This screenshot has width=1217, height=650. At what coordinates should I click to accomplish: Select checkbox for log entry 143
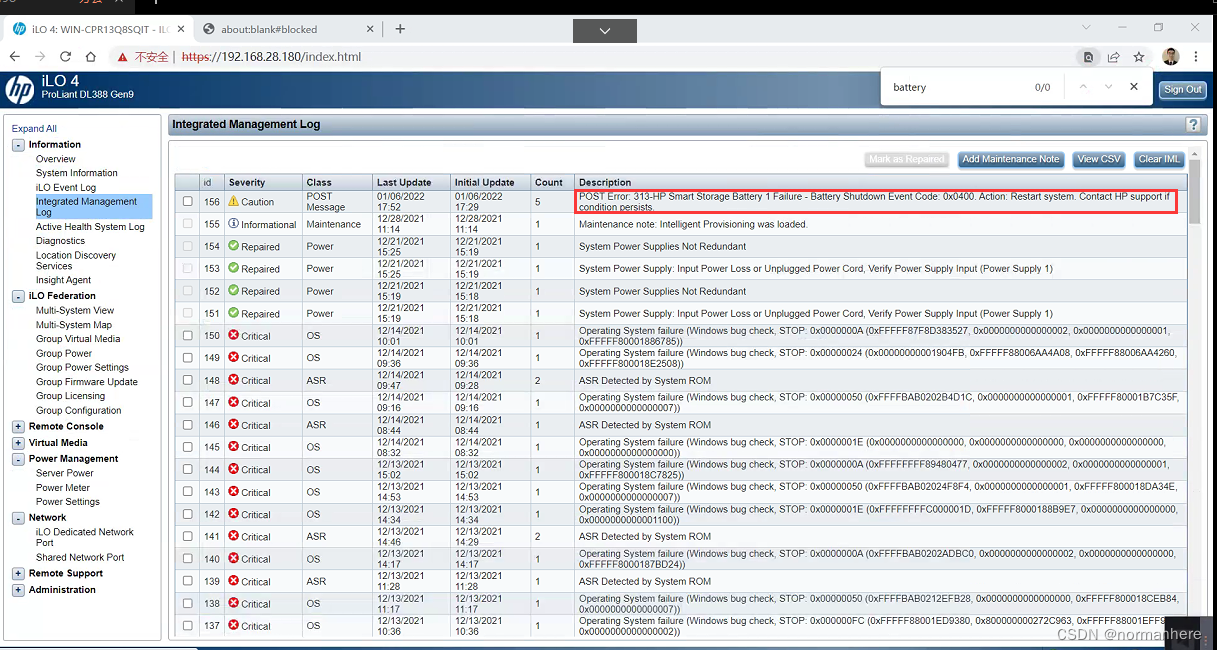click(187, 492)
